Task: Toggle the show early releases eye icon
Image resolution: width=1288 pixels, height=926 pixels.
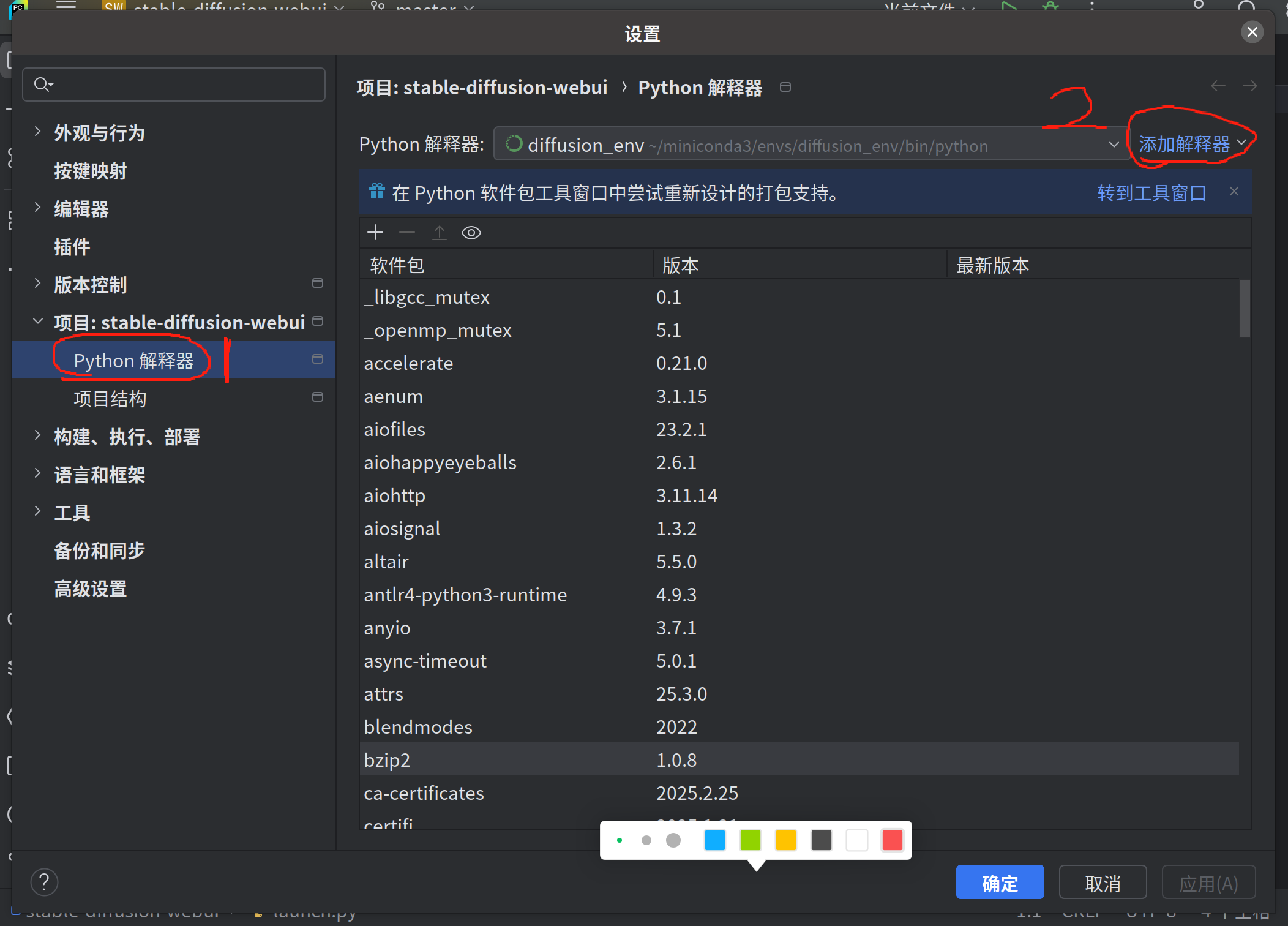Action: coord(471,233)
